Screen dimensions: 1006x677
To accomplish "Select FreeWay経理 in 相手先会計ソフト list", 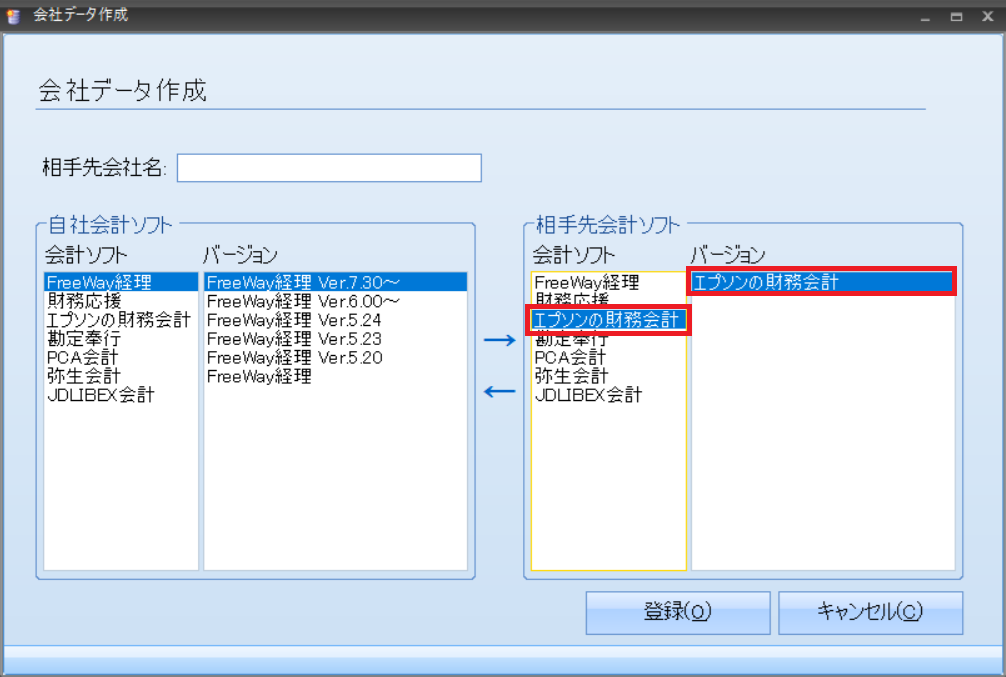I will pos(586,283).
